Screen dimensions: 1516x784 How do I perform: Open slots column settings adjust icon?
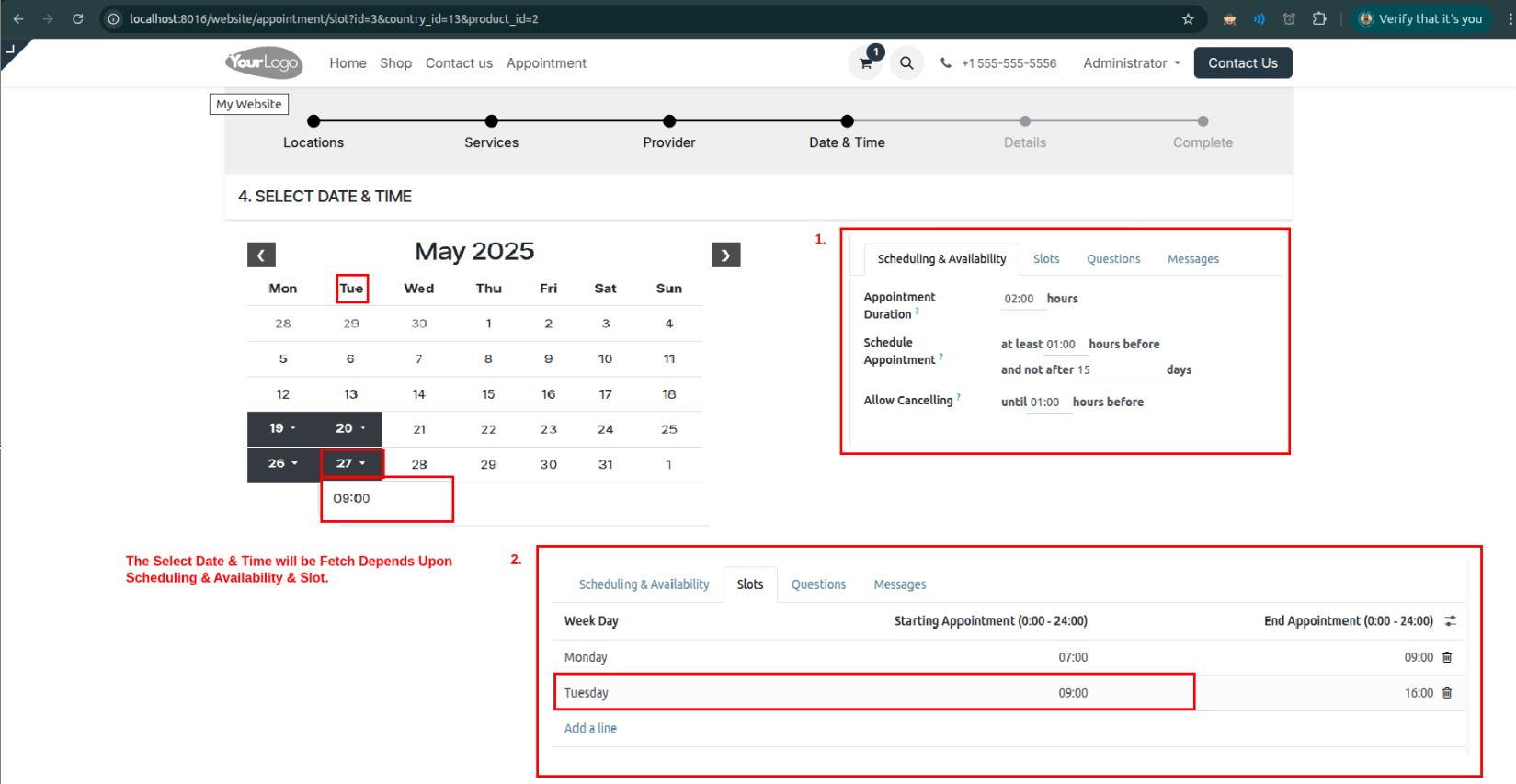(x=1450, y=621)
